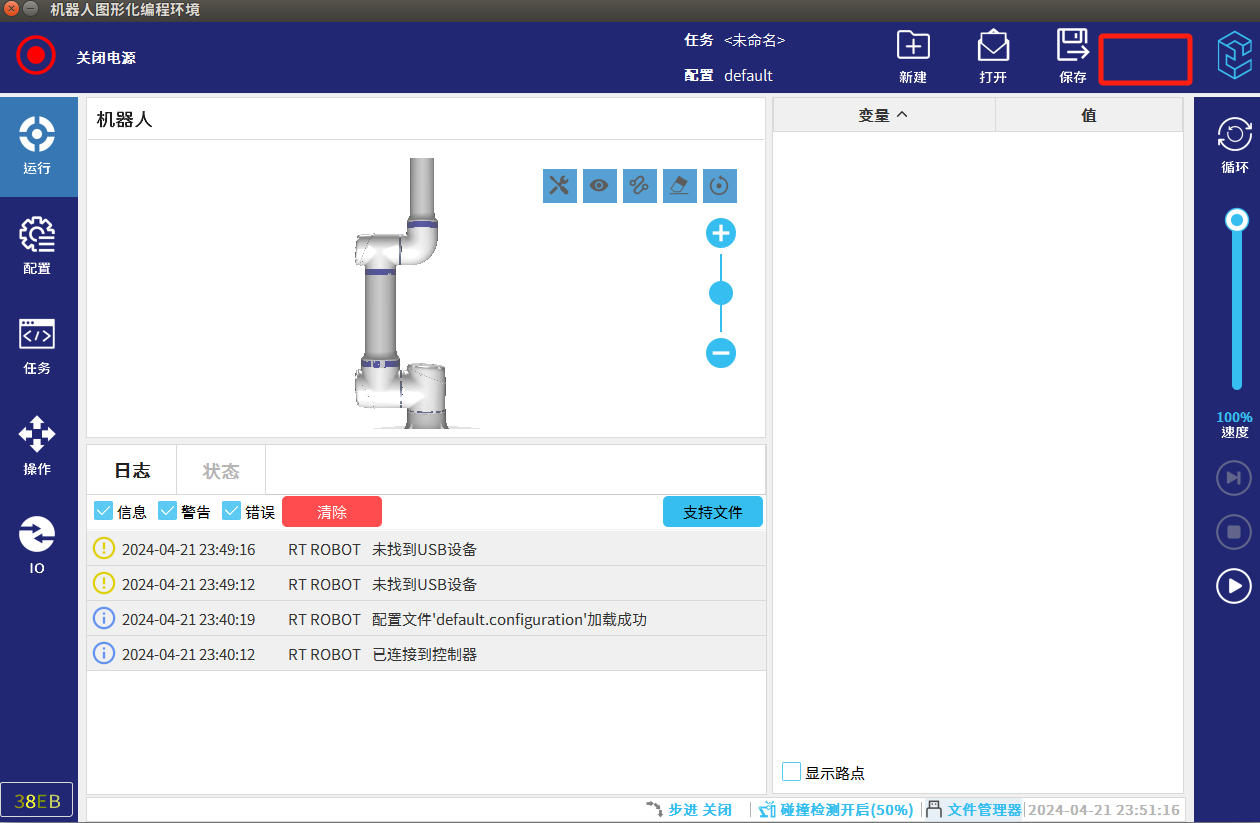Click the reset view rotation icon
1260x823 pixels.
pos(720,185)
